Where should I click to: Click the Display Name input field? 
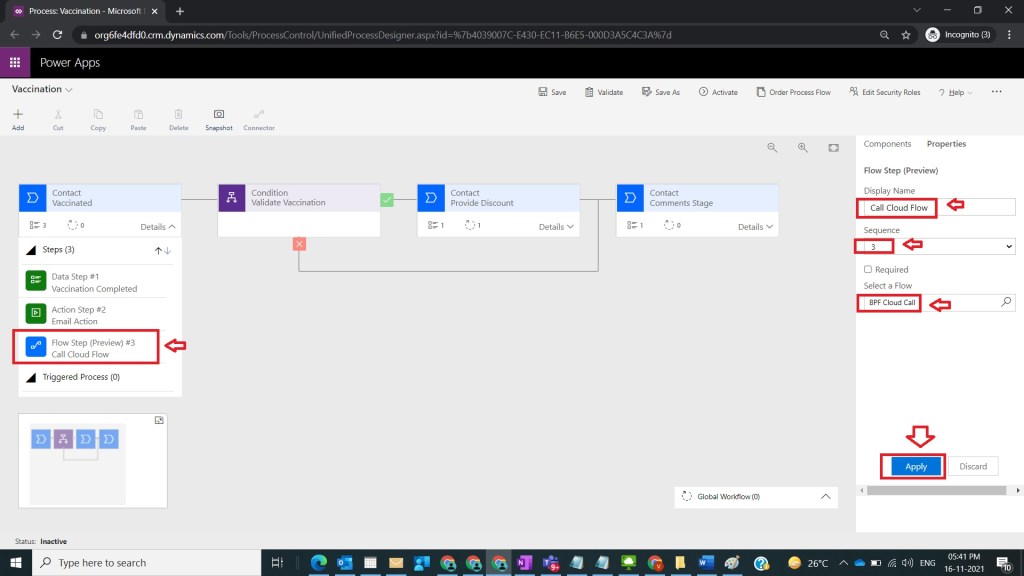[x=937, y=207]
